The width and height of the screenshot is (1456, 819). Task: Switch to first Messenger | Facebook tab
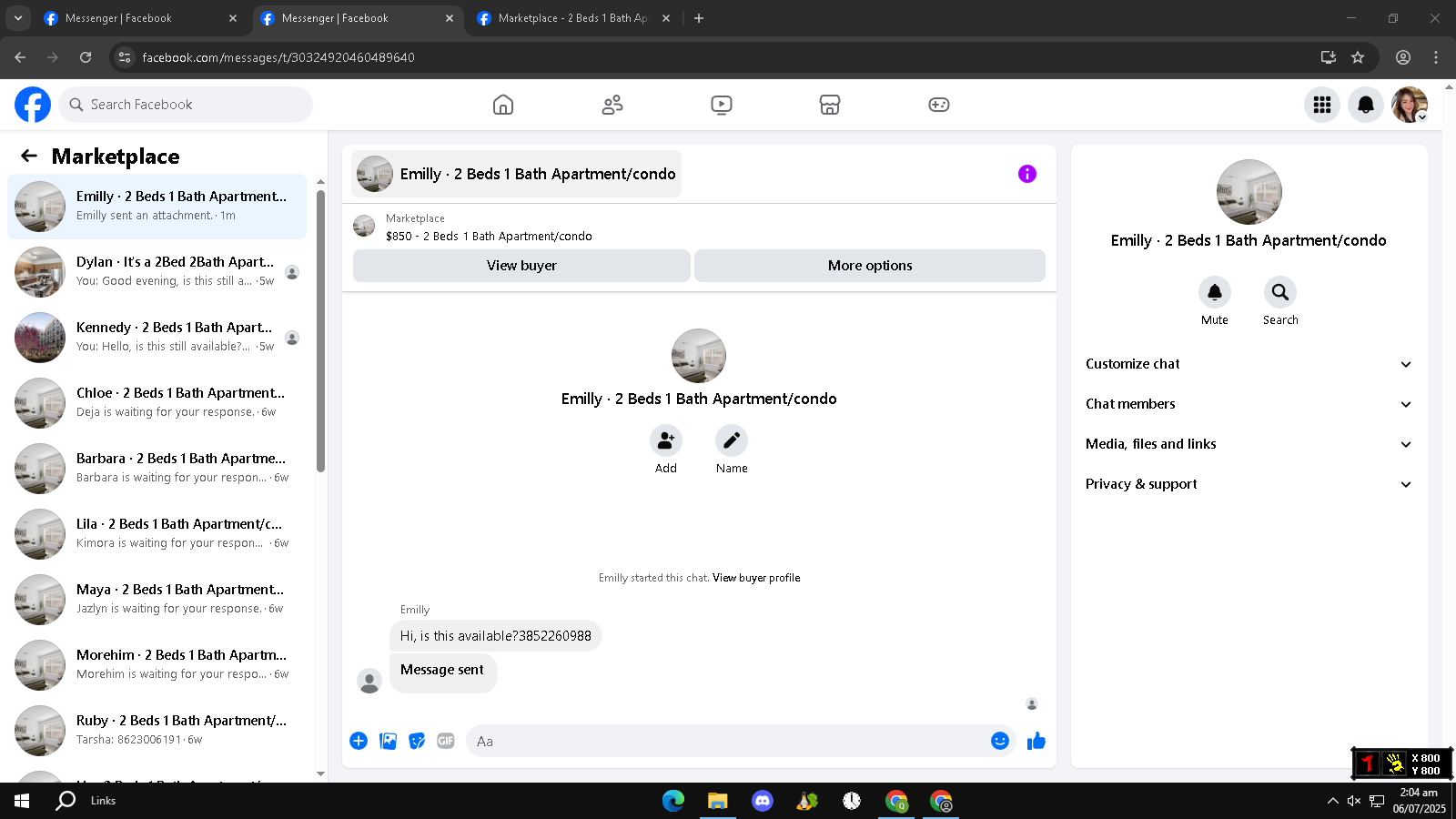click(x=140, y=18)
